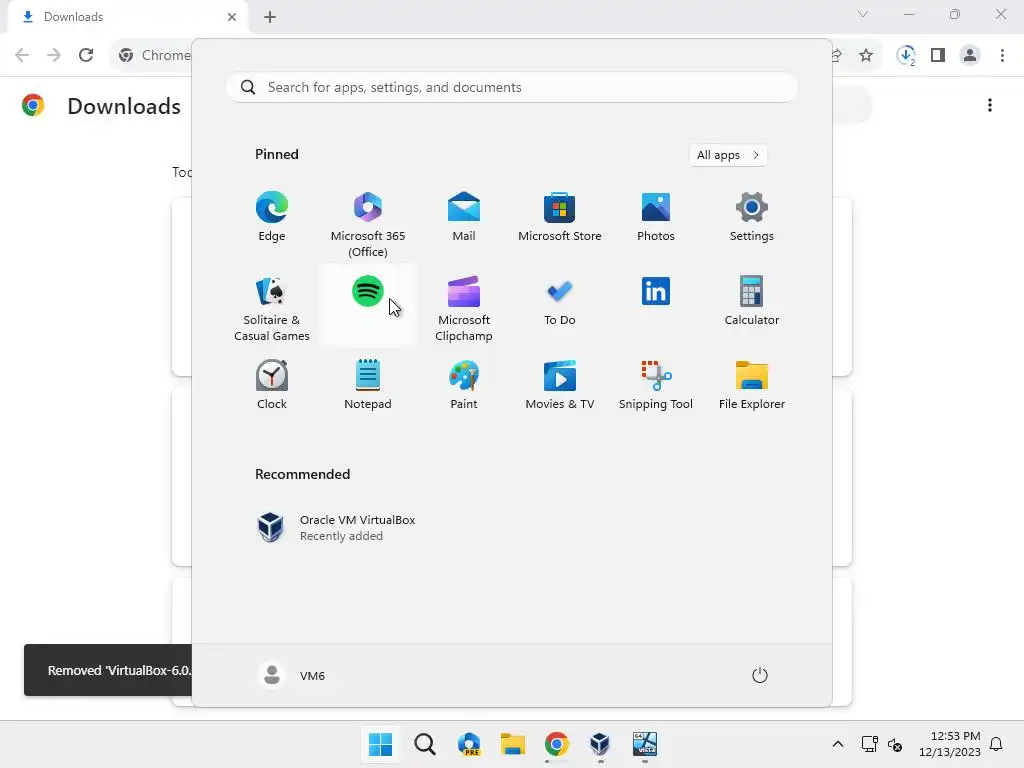
Task: Toggle Chrome side panel
Action: point(938,56)
